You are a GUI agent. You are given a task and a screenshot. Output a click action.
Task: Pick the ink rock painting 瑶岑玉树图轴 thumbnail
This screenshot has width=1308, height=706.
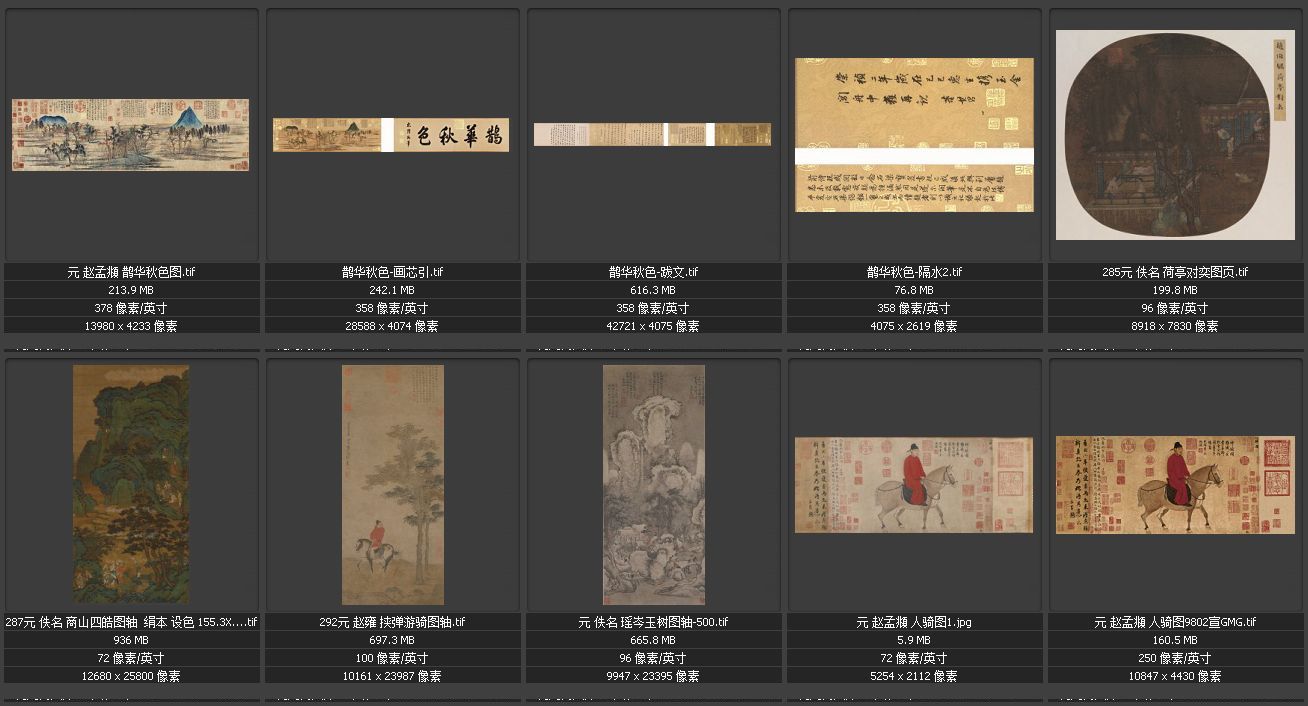pyautogui.click(x=653, y=484)
